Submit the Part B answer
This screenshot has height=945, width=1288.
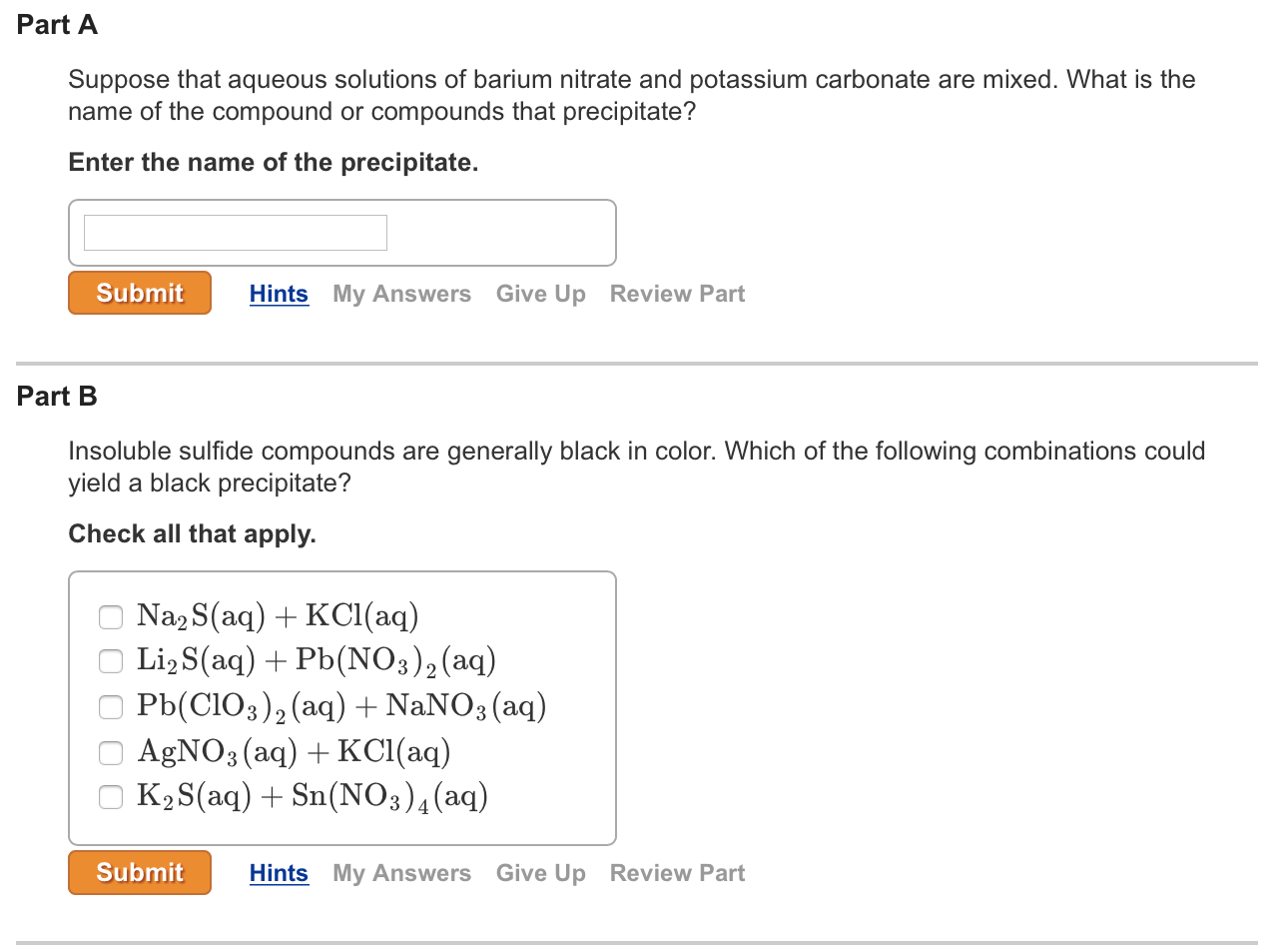pyautogui.click(x=140, y=872)
